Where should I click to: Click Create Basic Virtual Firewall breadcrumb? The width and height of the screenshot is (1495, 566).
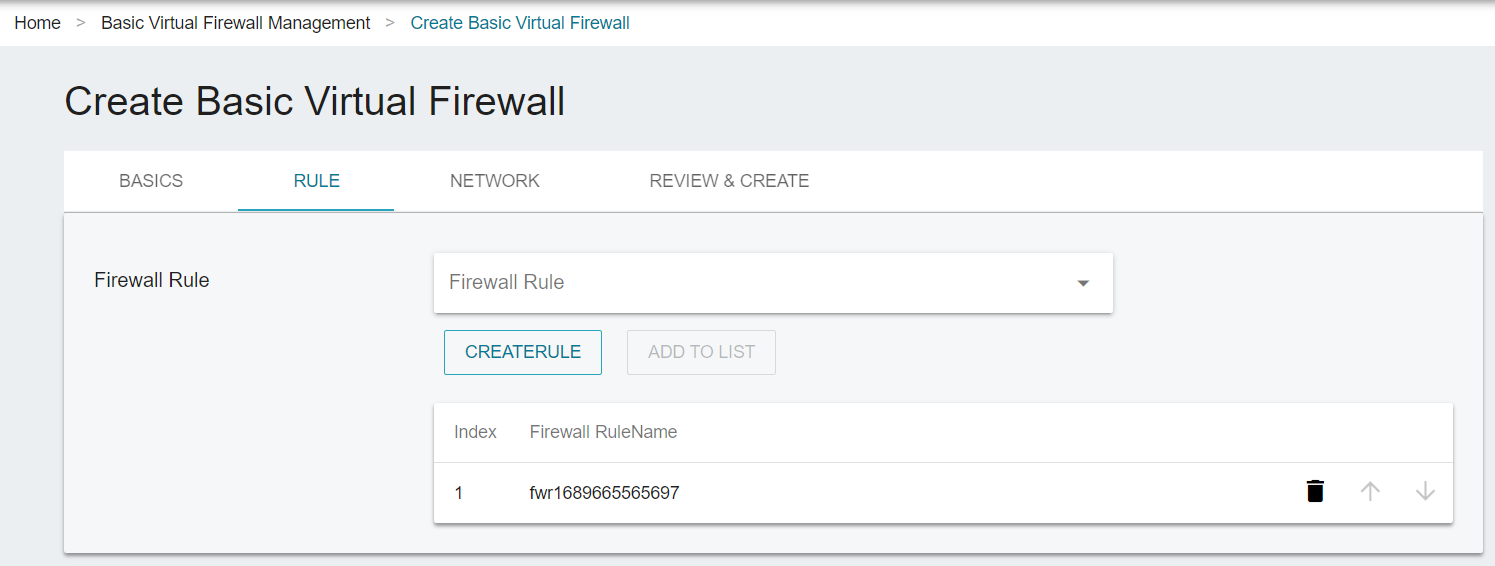pos(520,23)
